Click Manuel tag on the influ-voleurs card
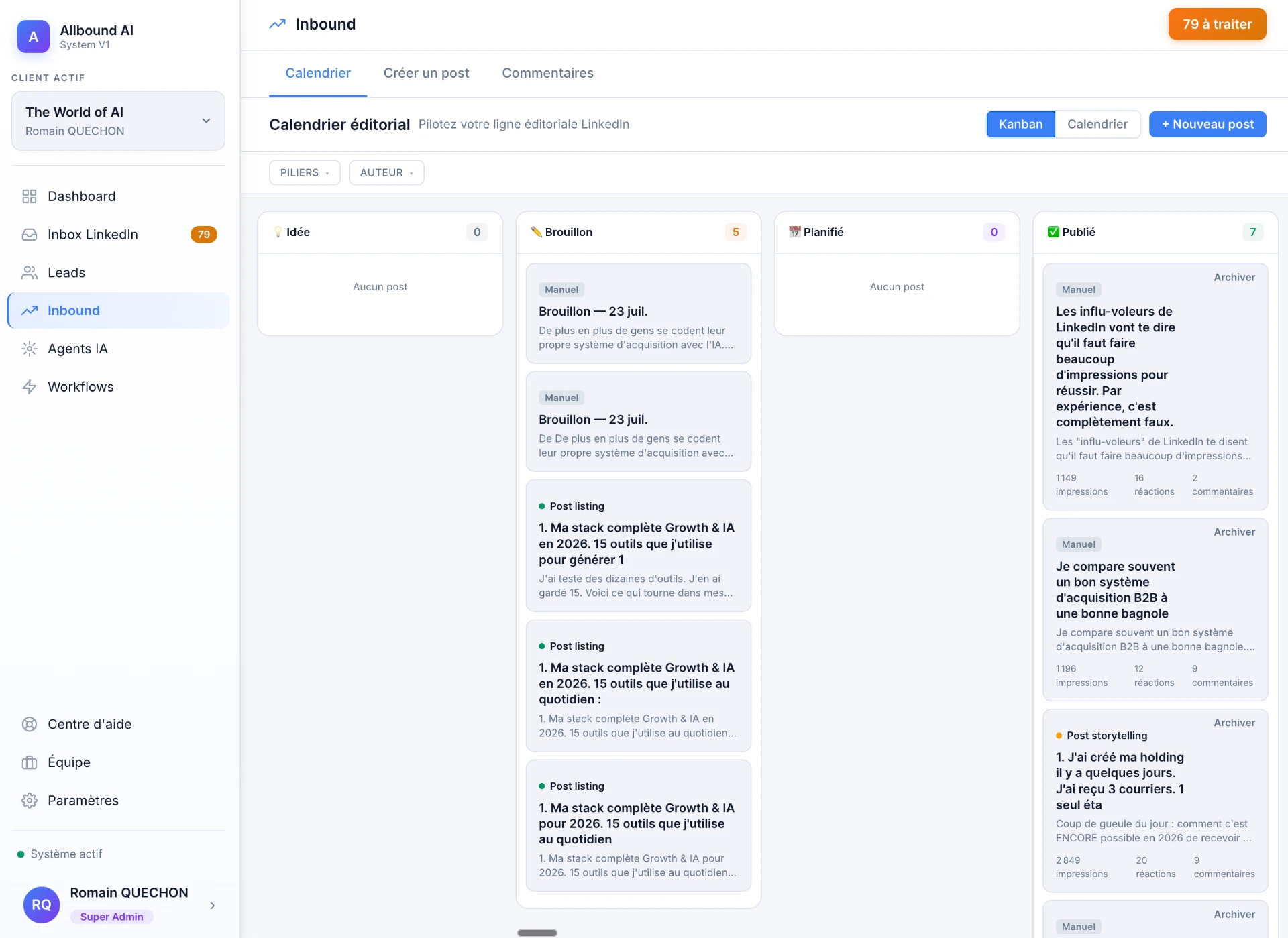 pyautogui.click(x=1078, y=290)
